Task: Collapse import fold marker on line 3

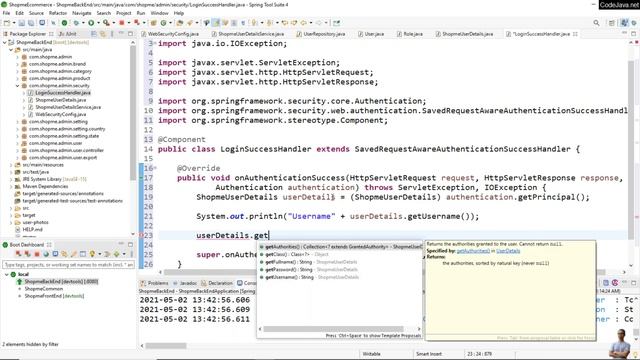Action: (155, 43)
